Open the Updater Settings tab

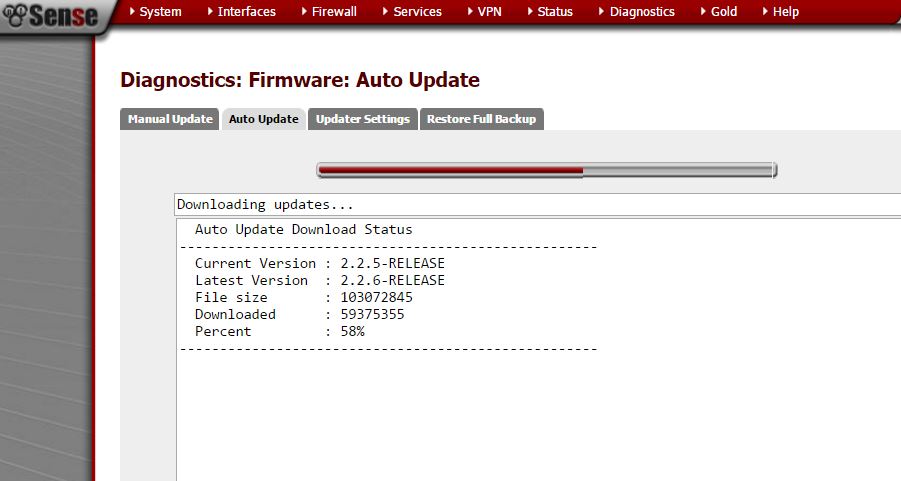point(363,119)
